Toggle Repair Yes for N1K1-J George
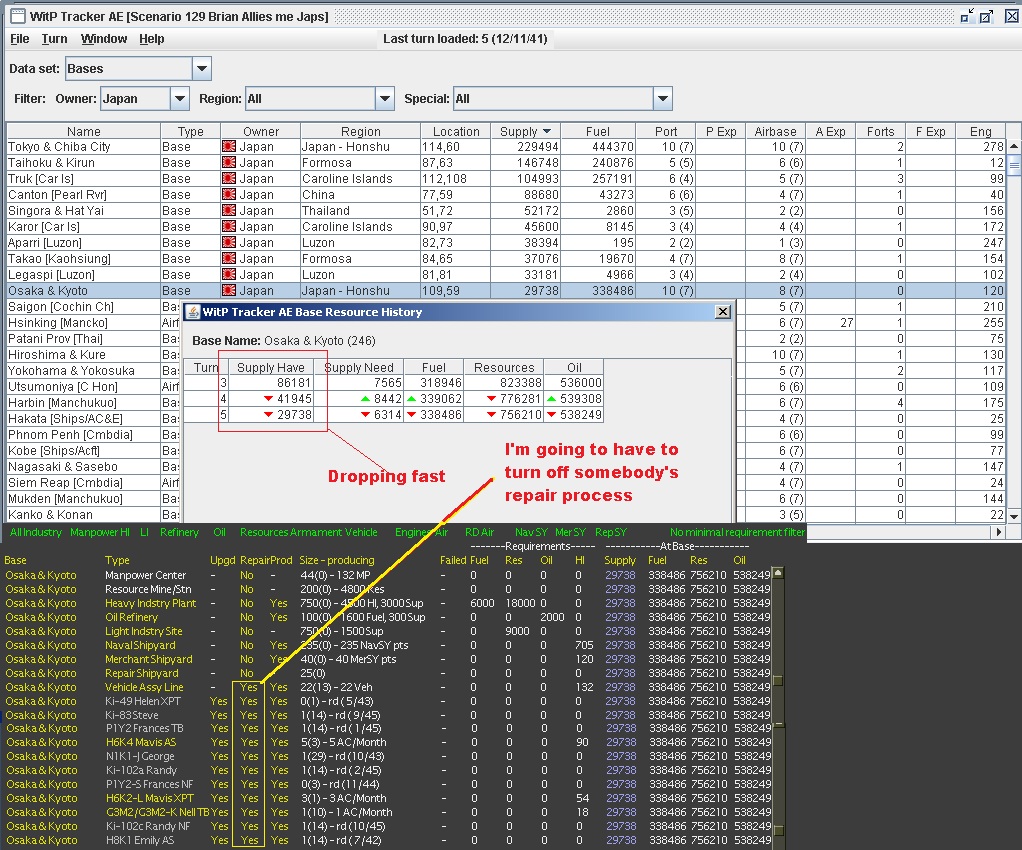Screen dimensions: 1022x850 click(x=250, y=756)
